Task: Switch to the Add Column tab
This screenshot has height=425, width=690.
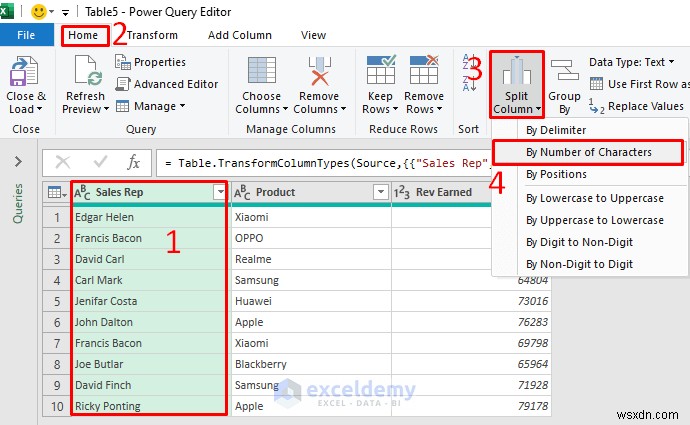Action: pyautogui.click(x=240, y=35)
